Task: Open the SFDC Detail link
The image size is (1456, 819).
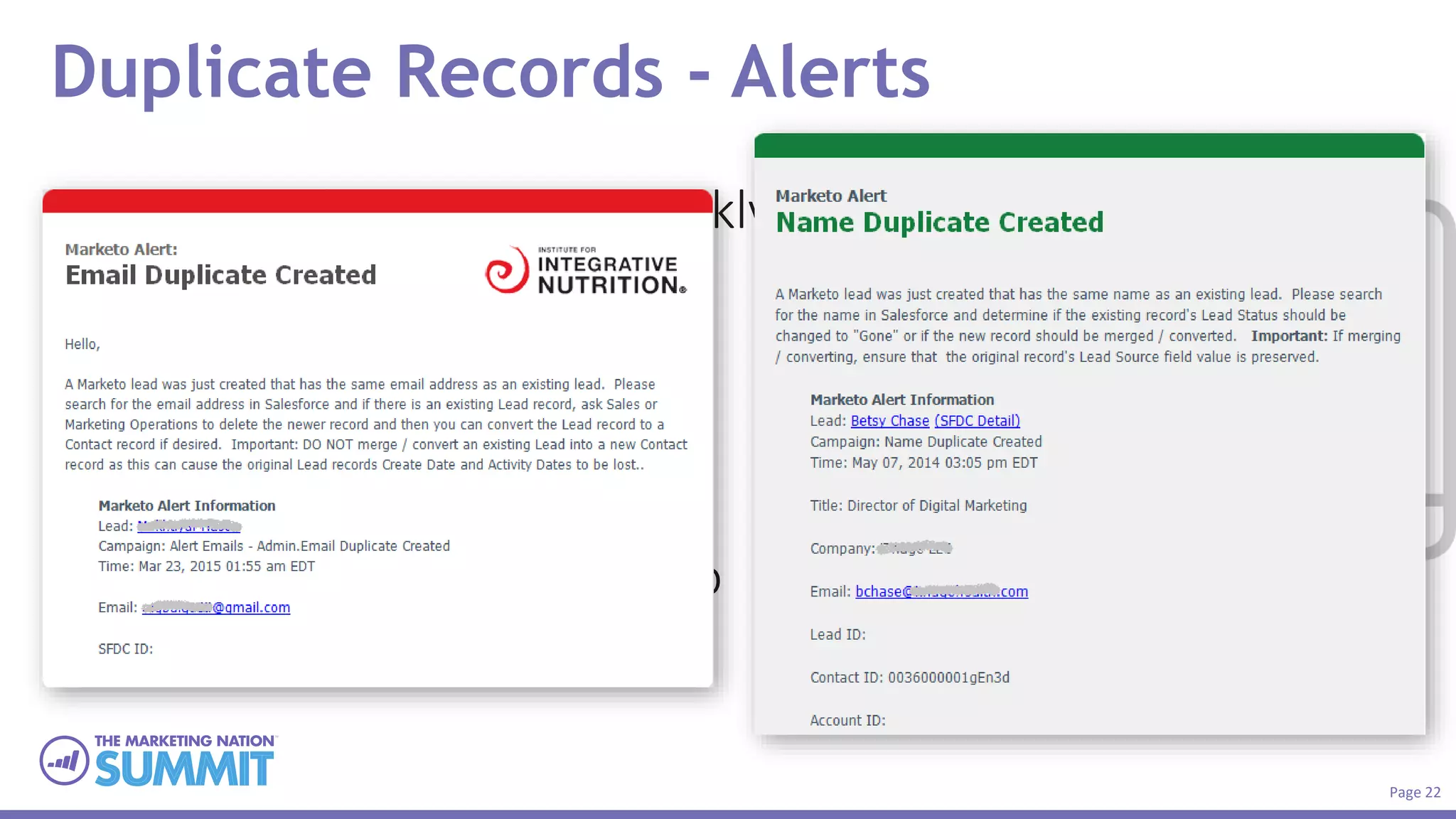Action: click(x=977, y=421)
